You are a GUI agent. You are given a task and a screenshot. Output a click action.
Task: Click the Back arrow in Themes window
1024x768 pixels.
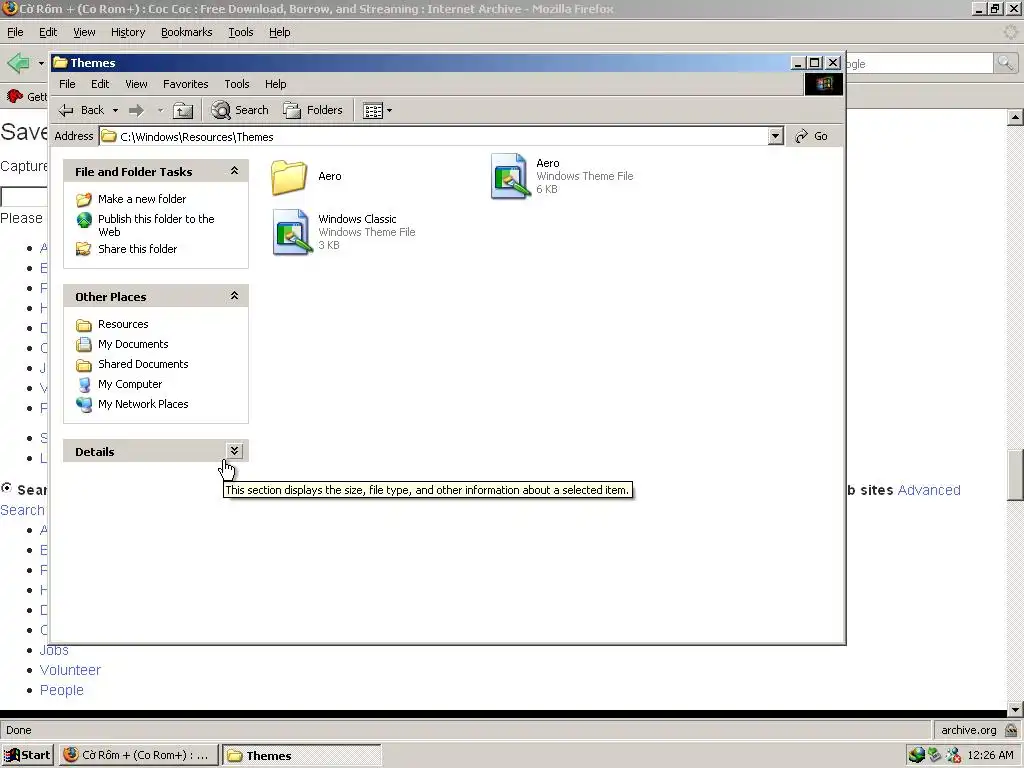pyautogui.click(x=81, y=110)
